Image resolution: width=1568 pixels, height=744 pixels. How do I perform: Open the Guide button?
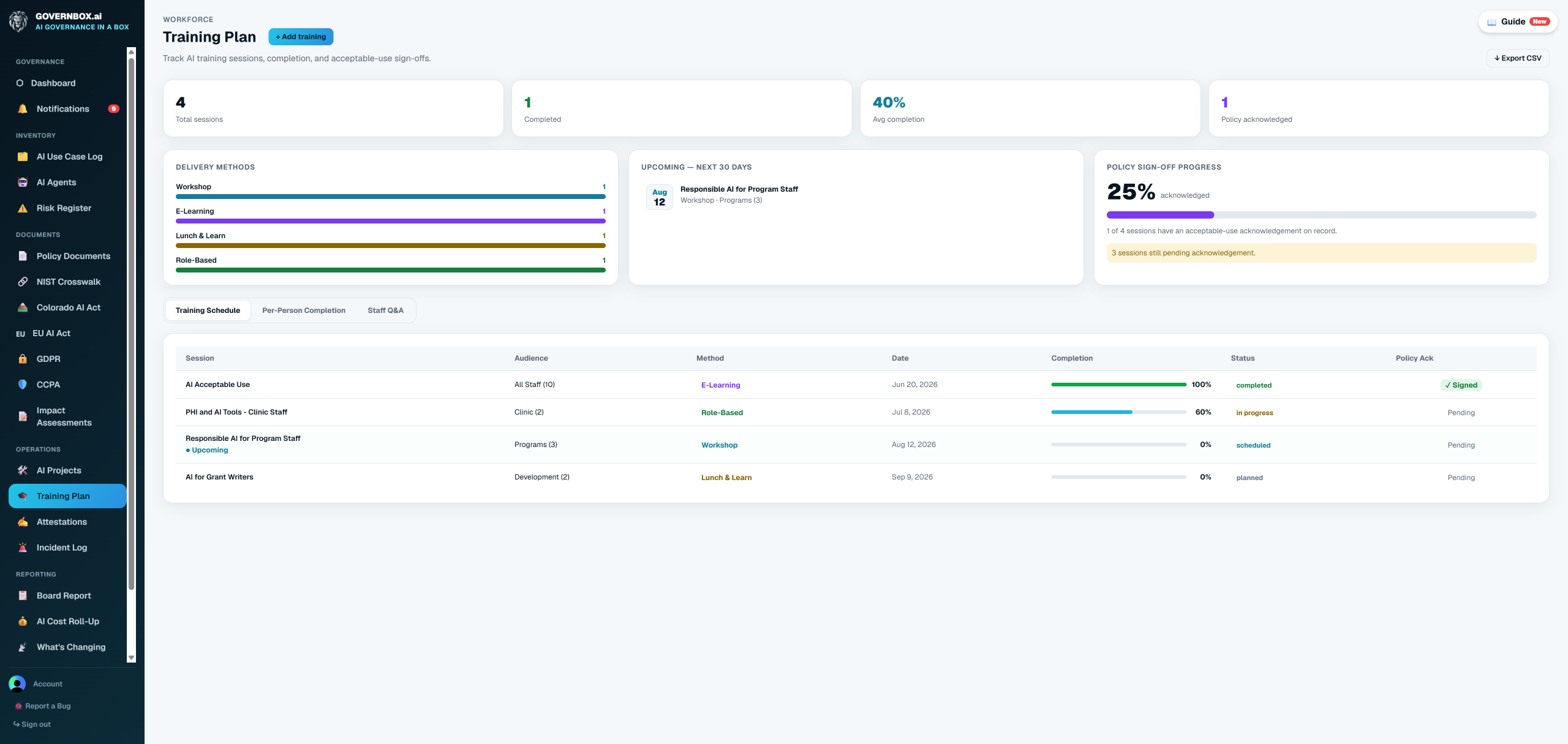click(1518, 21)
